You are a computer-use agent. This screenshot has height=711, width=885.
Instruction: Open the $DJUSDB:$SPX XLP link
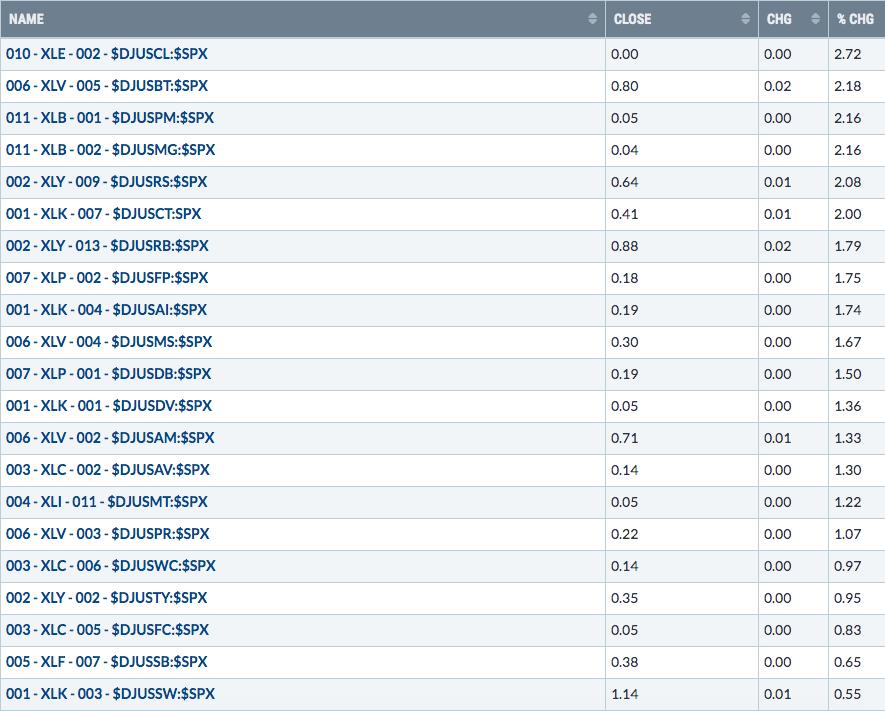[x=108, y=374]
